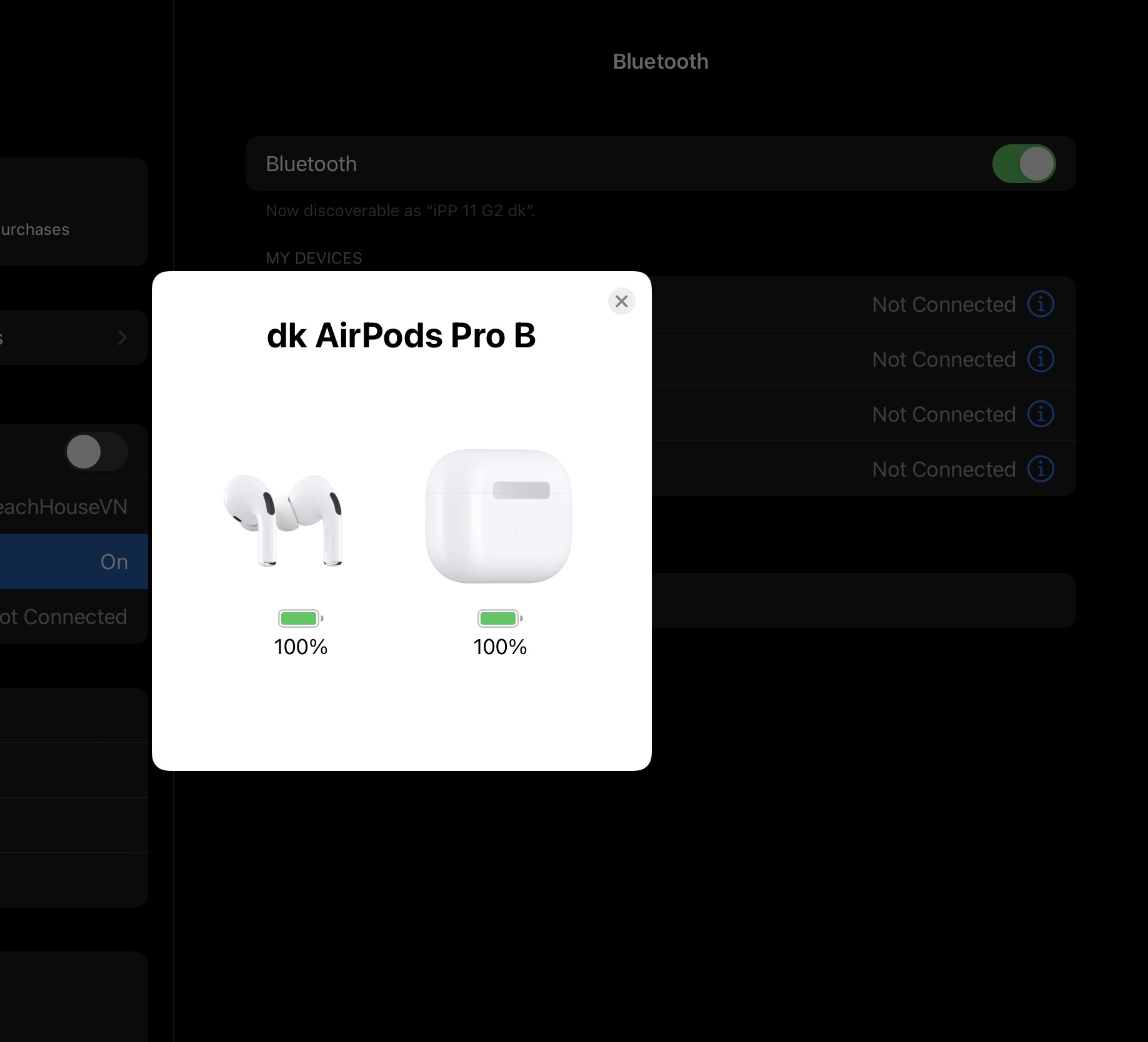The height and width of the screenshot is (1042, 1148).
Task: Close the dk AirPods Pro B popup
Action: click(x=621, y=301)
